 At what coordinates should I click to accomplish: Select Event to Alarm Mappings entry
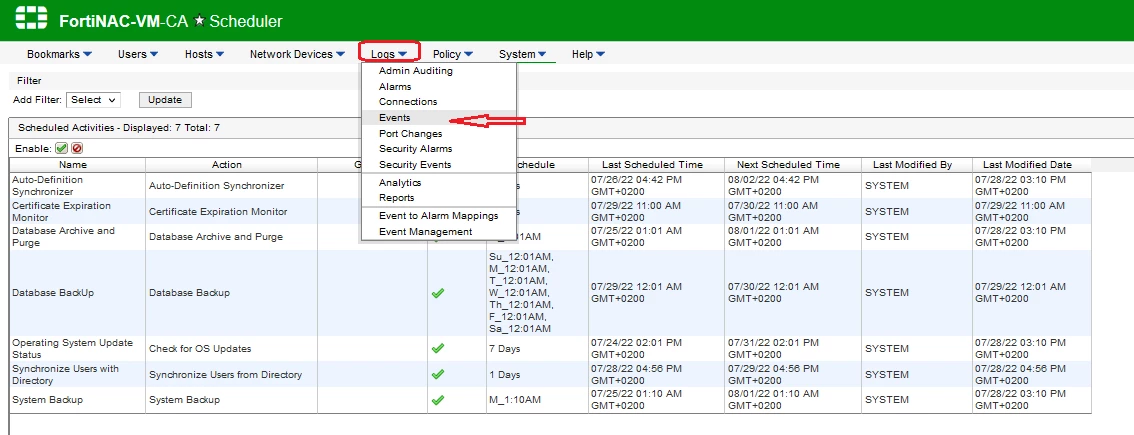point(438,216)
